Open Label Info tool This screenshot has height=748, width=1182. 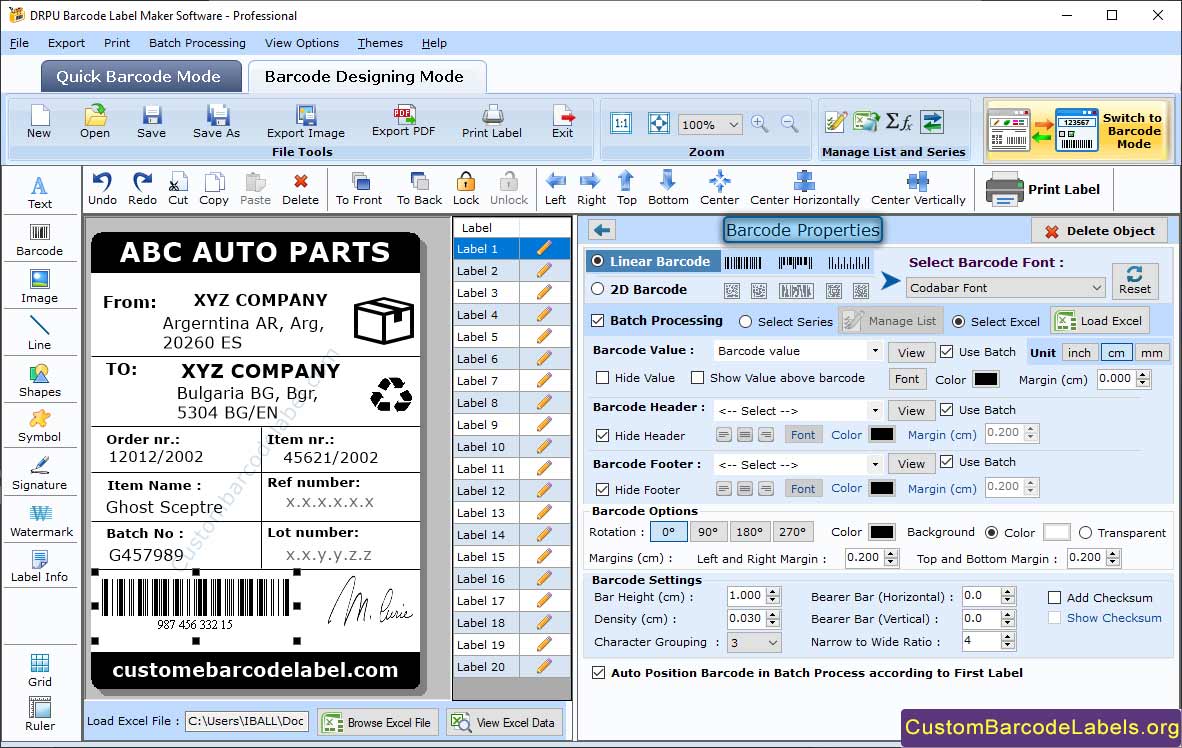click(39, 566)
